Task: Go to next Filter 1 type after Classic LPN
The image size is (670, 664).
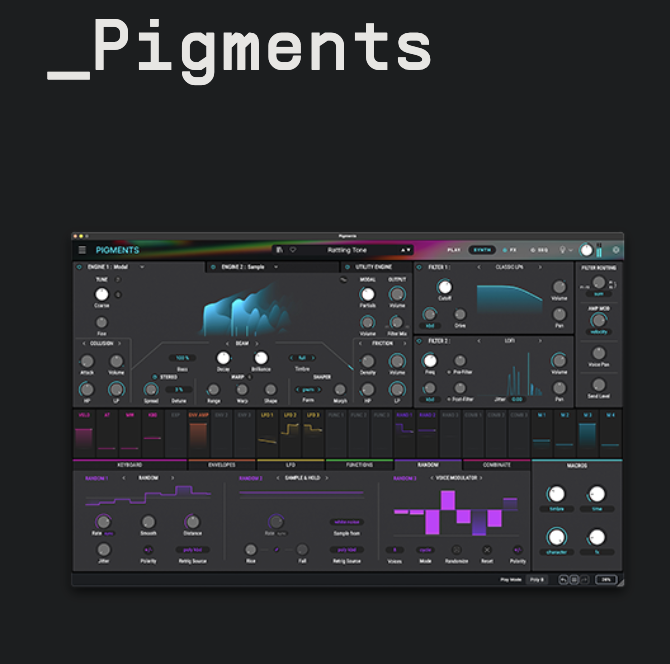Action: tap(540, 267)
